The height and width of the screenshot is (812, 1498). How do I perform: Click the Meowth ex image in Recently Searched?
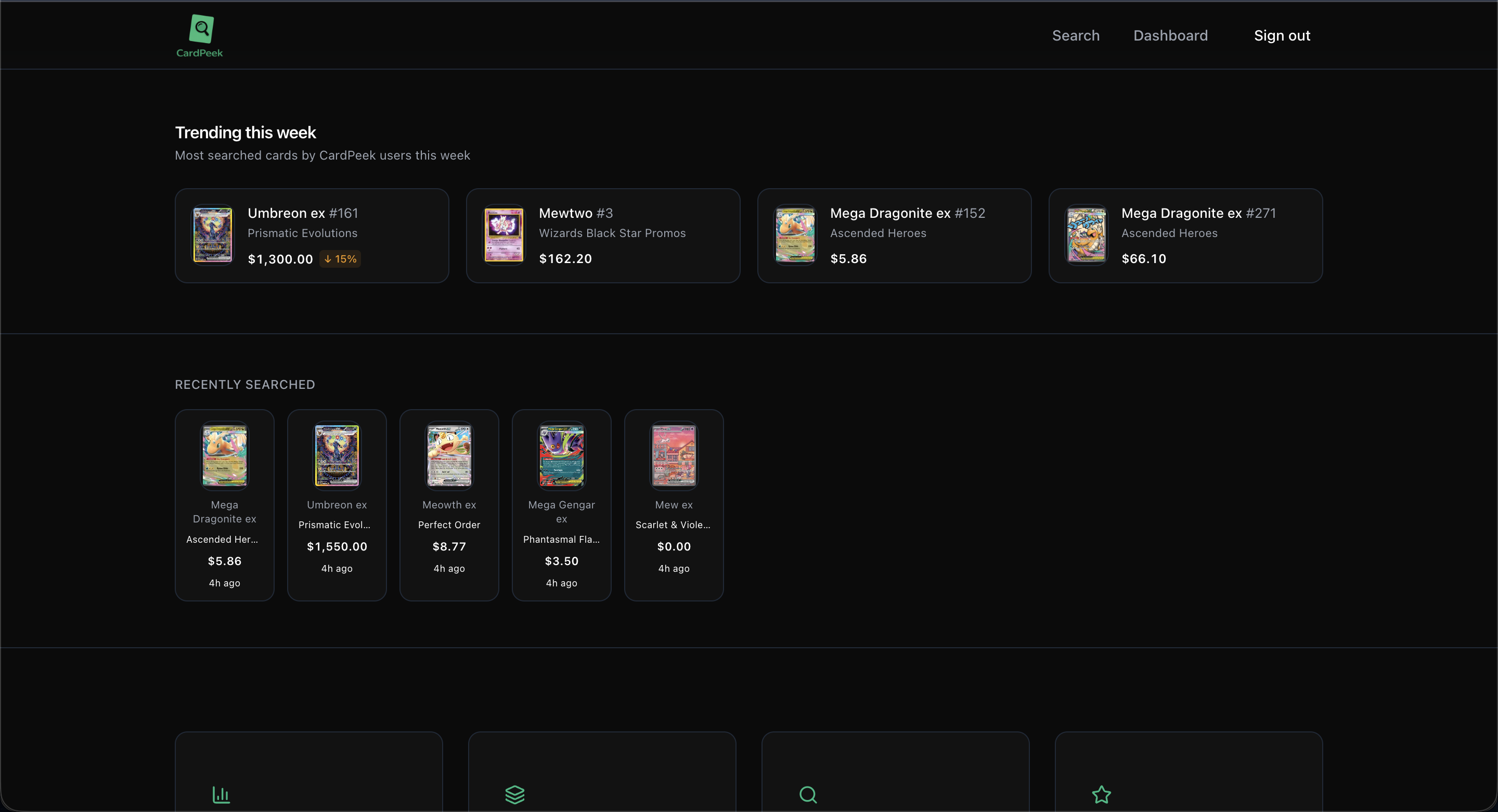449,455
